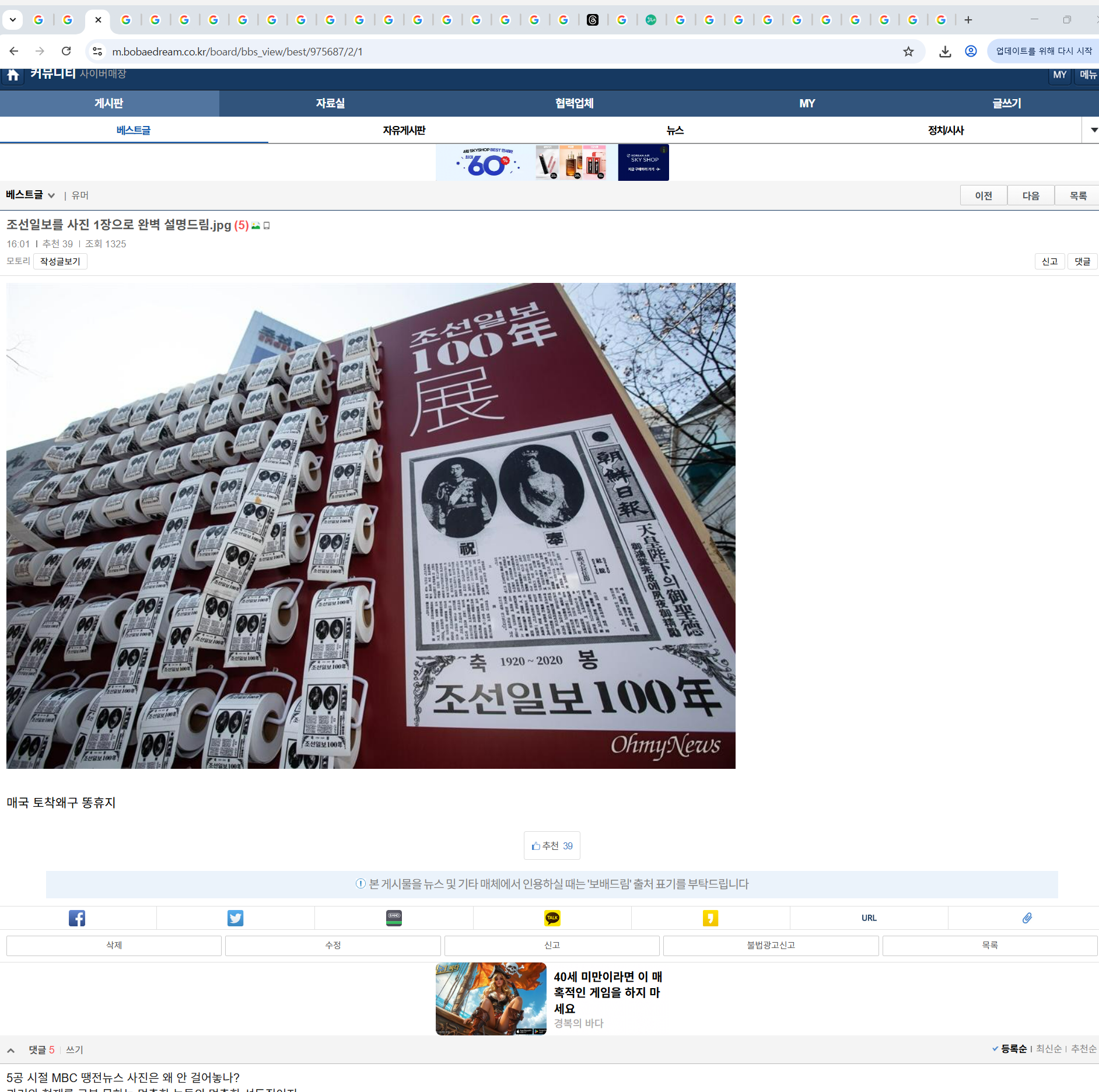
Task: Close the active browser tab
Action: click(98, 20)
